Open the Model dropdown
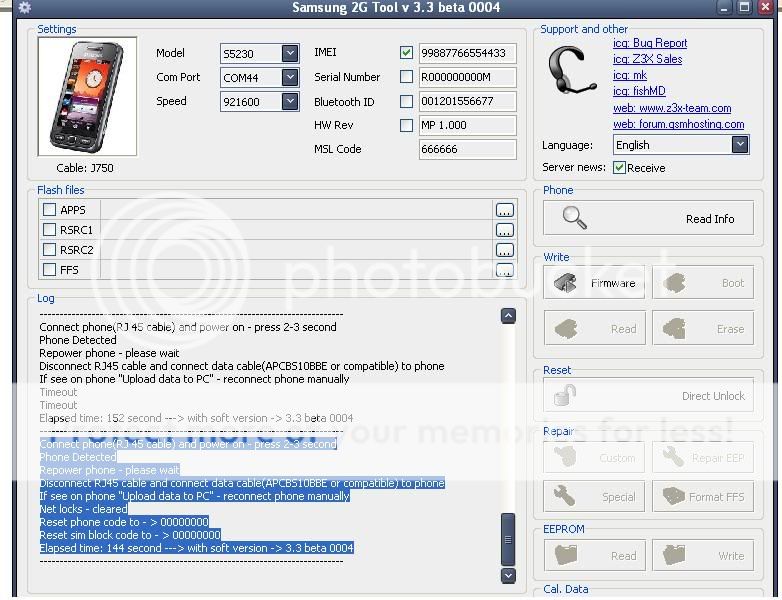 tap(290, 53)
